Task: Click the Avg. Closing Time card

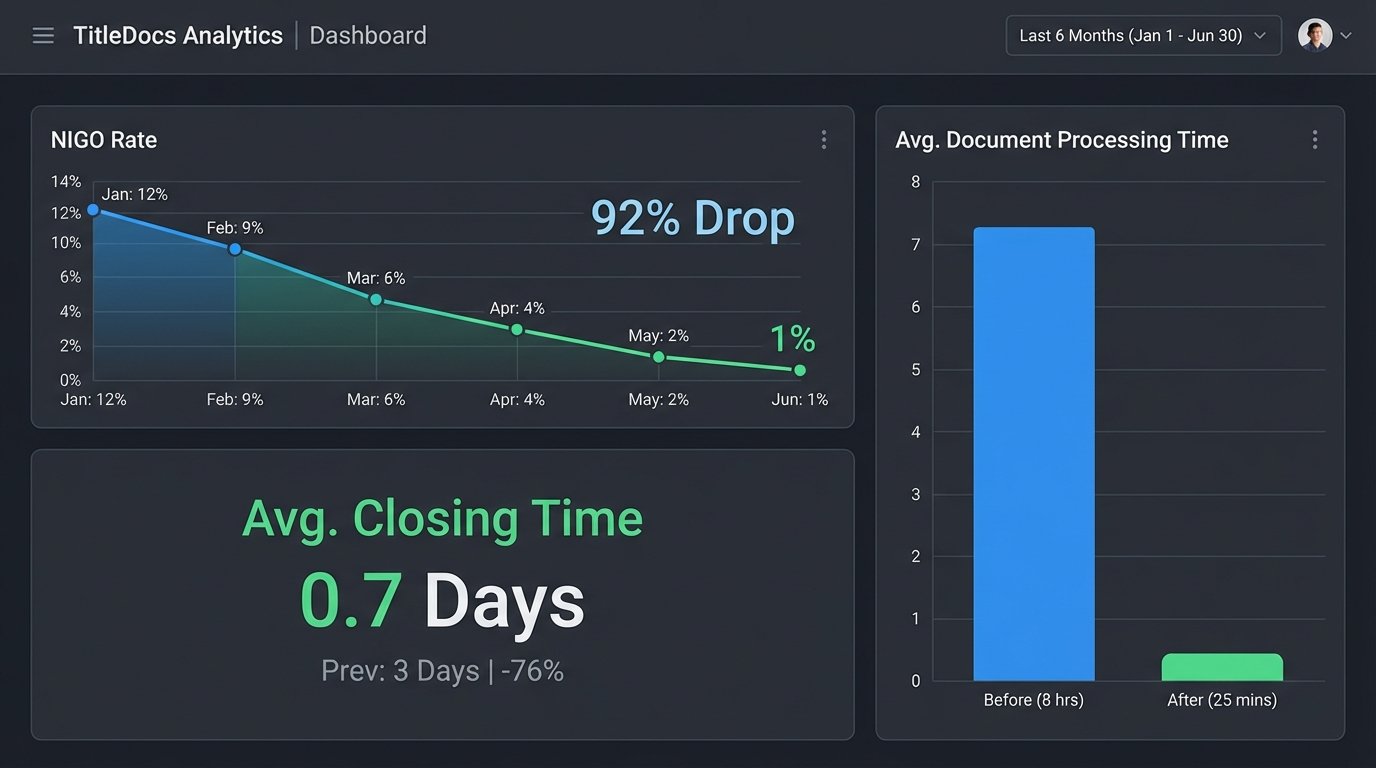Action: [x=443, y=594]
